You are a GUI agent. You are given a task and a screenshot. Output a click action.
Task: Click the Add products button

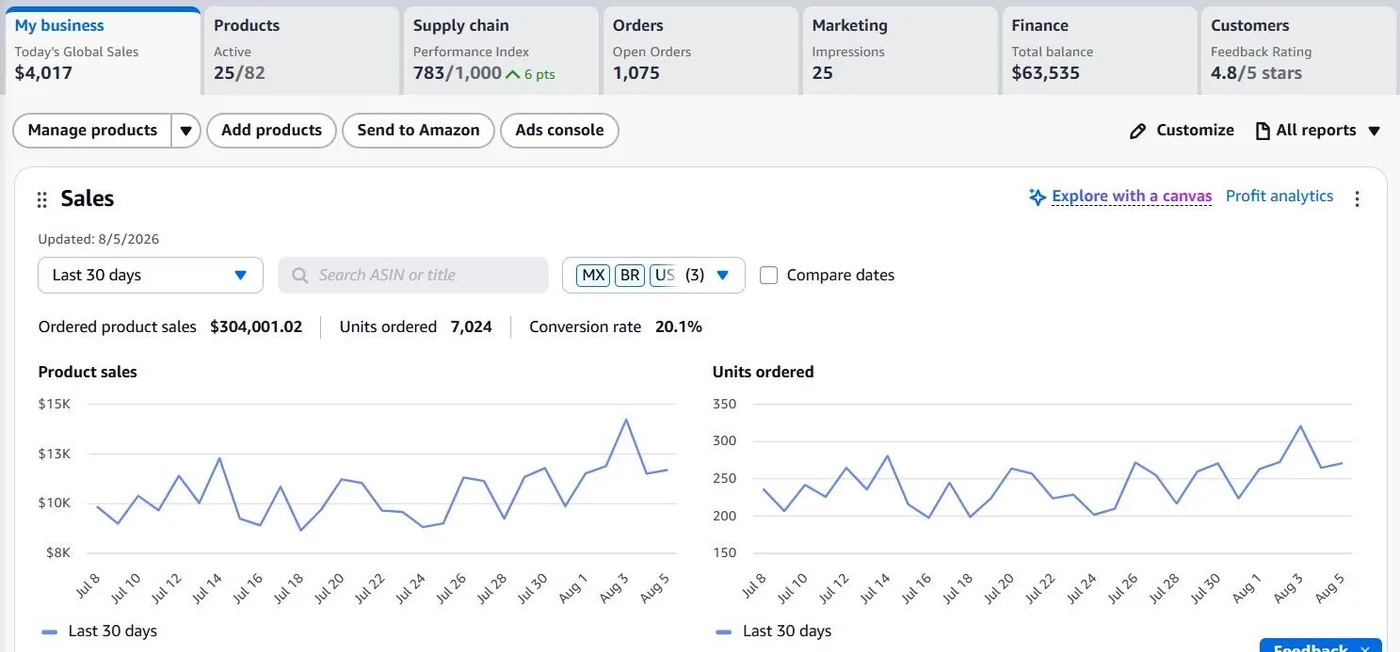[271, 131]
